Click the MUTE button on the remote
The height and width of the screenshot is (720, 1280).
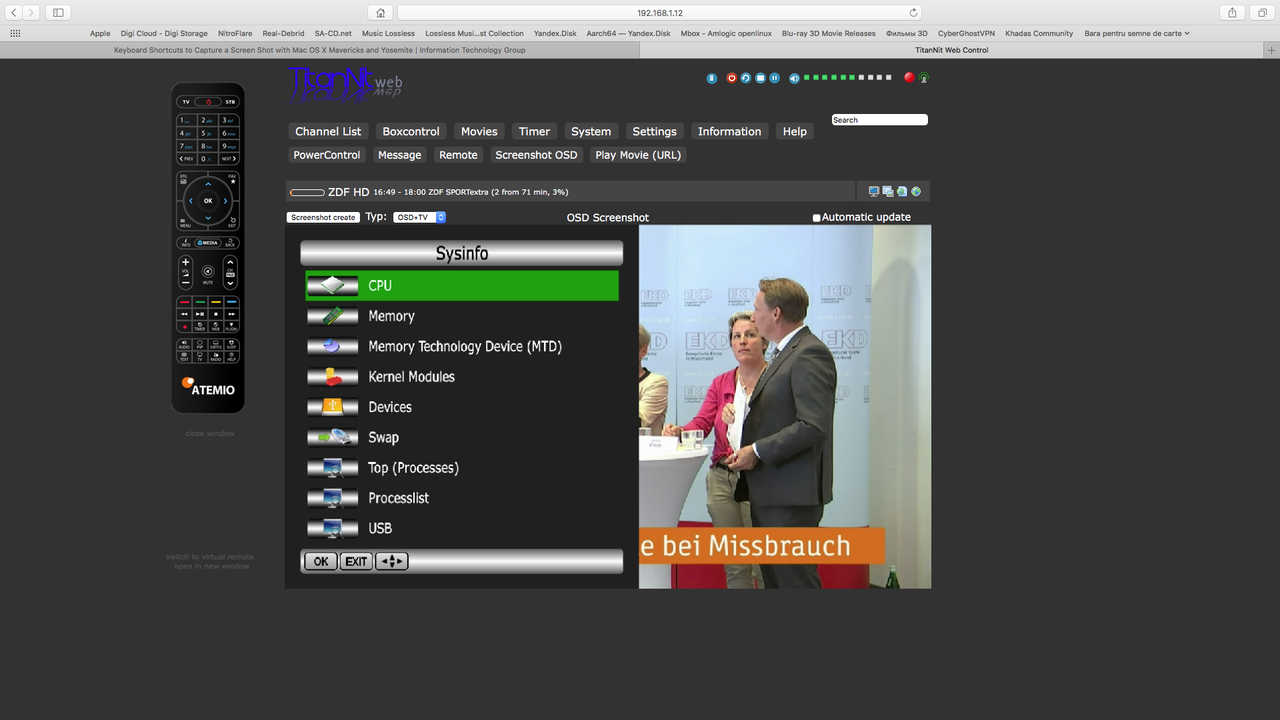[x=208, y=271]
